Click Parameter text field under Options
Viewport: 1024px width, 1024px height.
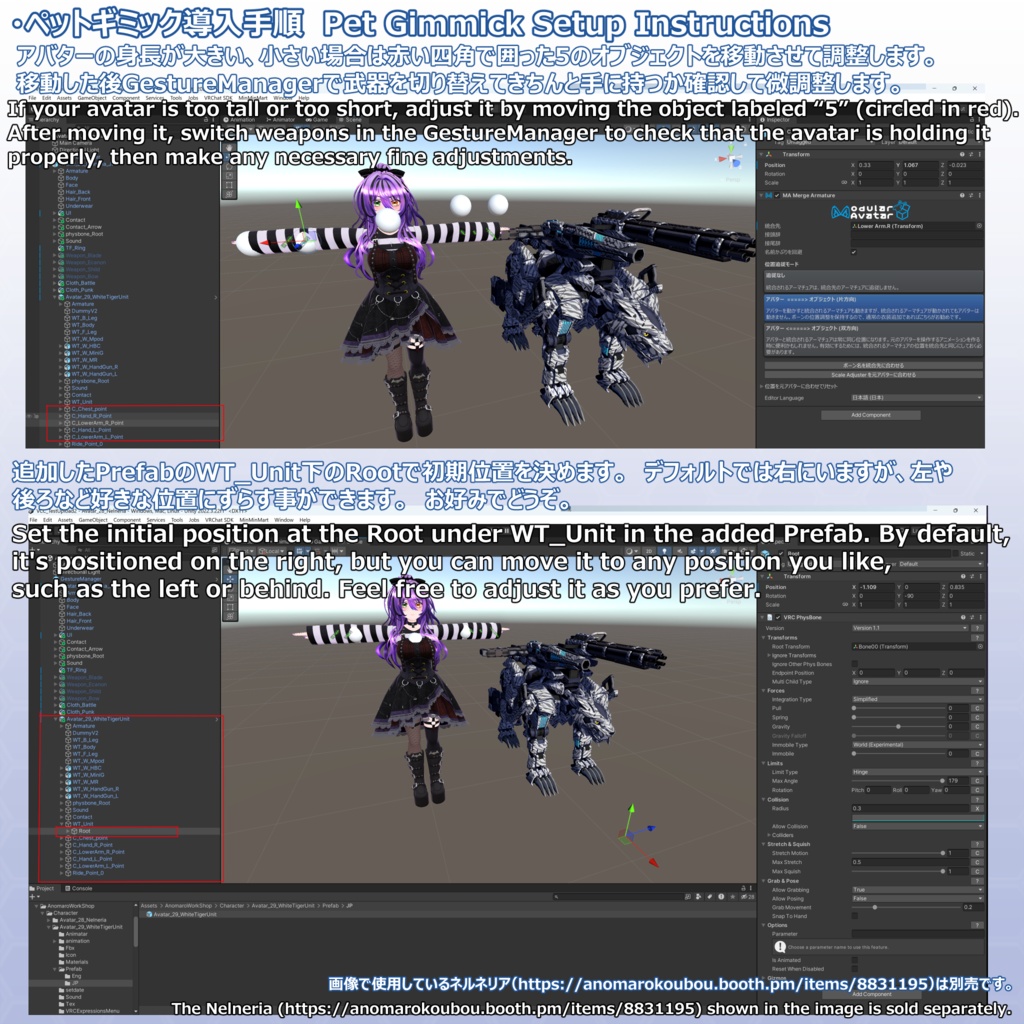[x=917, y=935]
